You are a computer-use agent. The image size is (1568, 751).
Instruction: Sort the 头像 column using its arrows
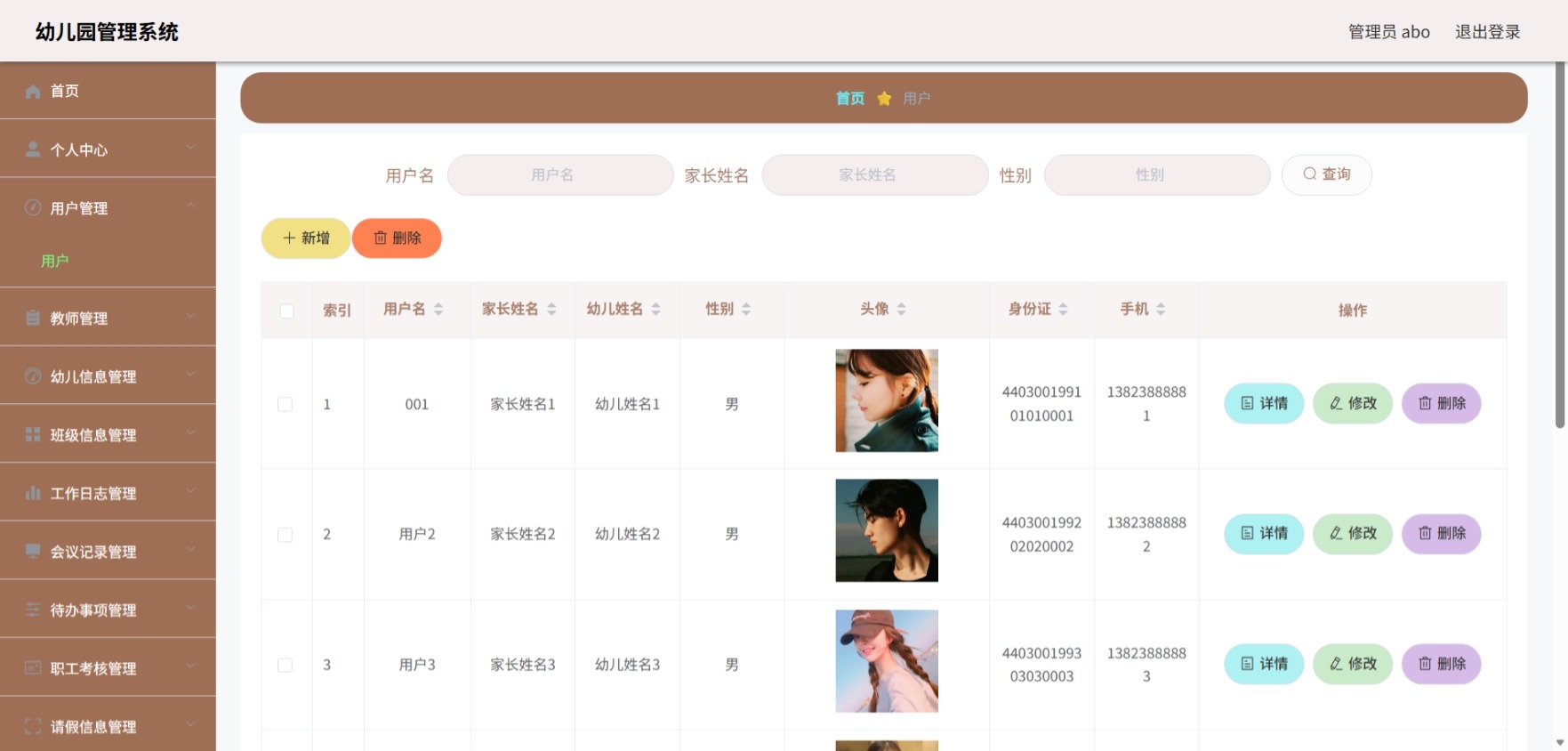[x=902, y=309]
